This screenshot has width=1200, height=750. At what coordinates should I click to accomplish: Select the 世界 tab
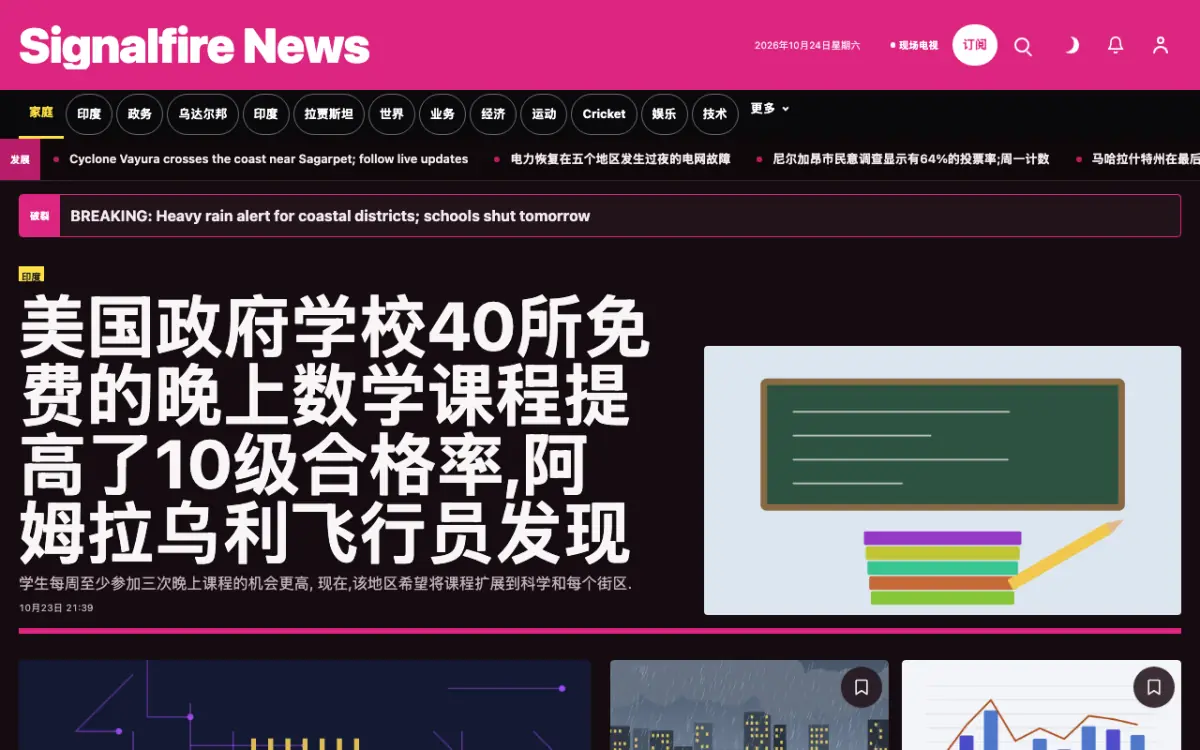[392, 114]
